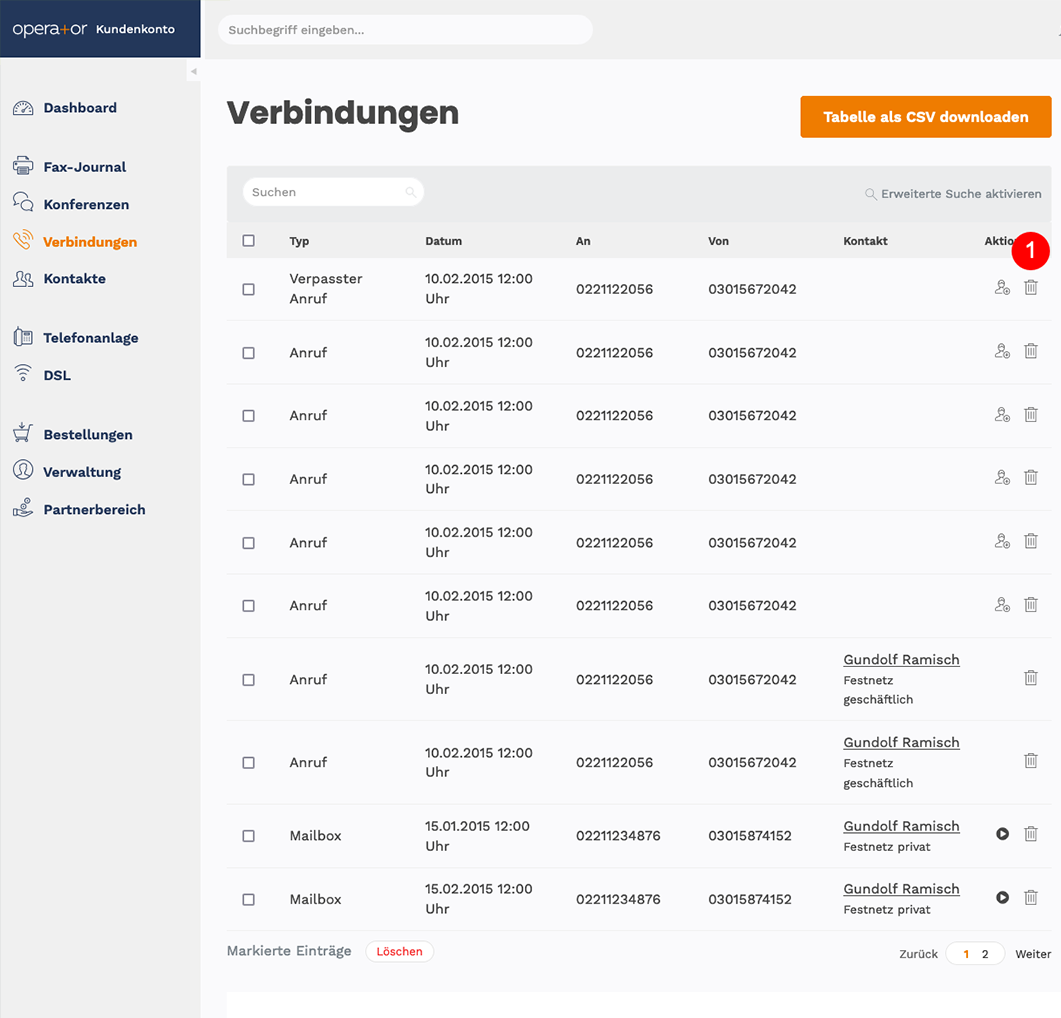Click the red Löschen button

[399, 951]
